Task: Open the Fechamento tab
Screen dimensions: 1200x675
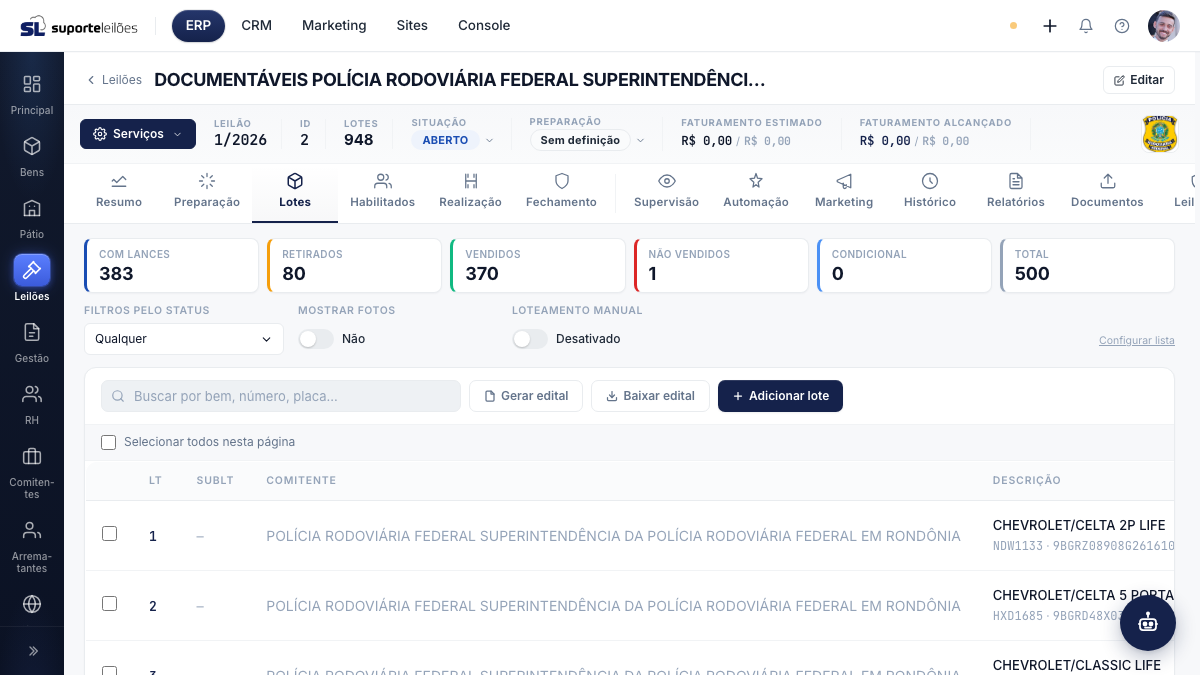Action: pyautogui.click(x=561, y=190)
